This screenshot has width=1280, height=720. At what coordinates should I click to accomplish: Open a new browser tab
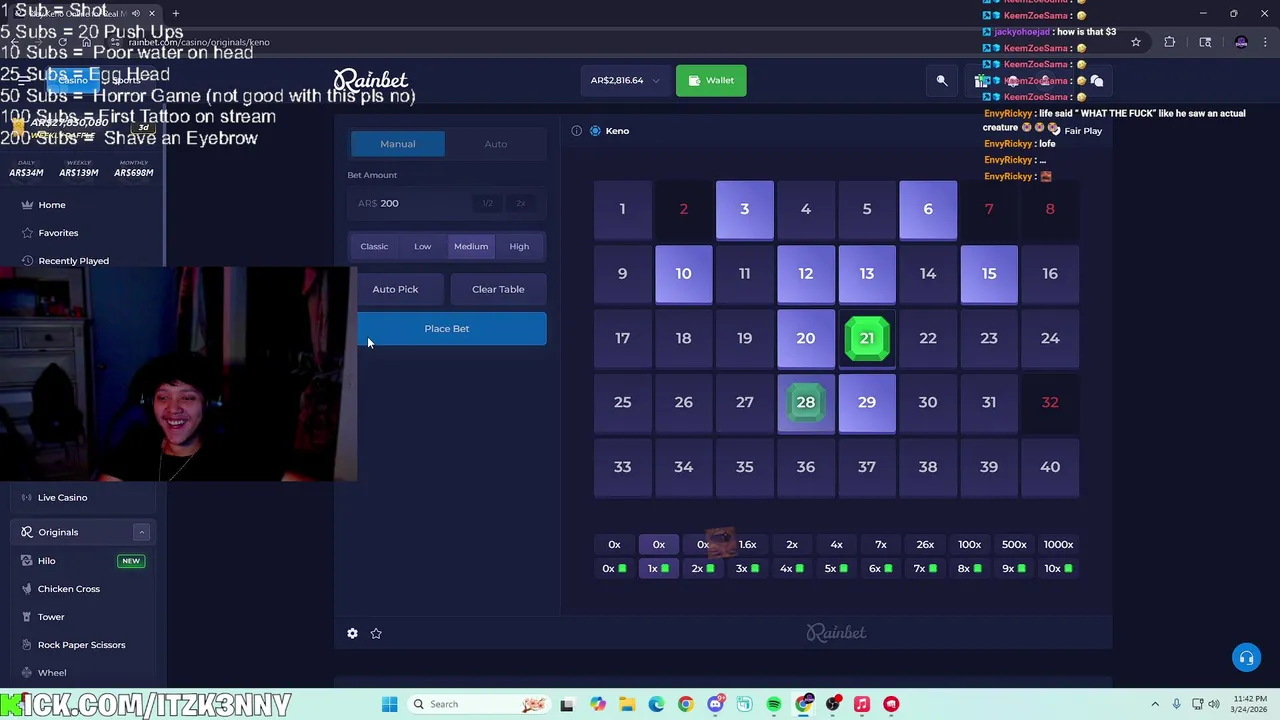[176, 13]
